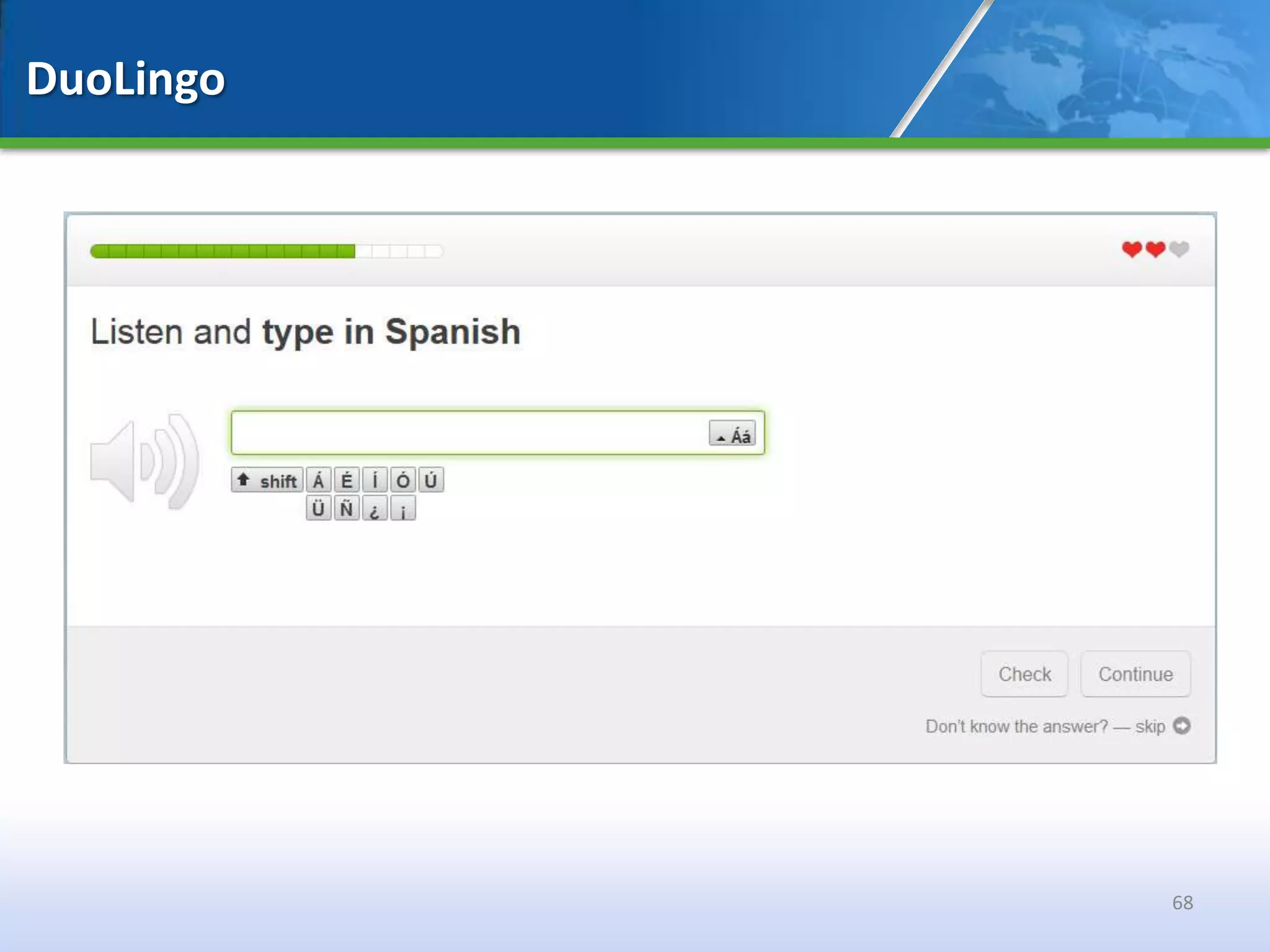Click the Continue button
The image size is (1270, 952).
coord(1135,674)
